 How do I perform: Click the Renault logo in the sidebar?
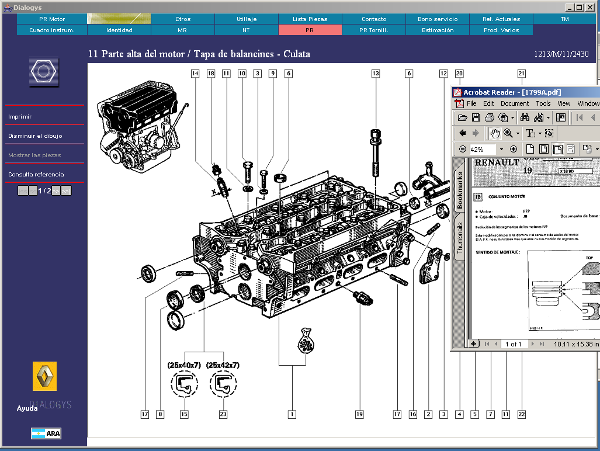pos(45,376)
